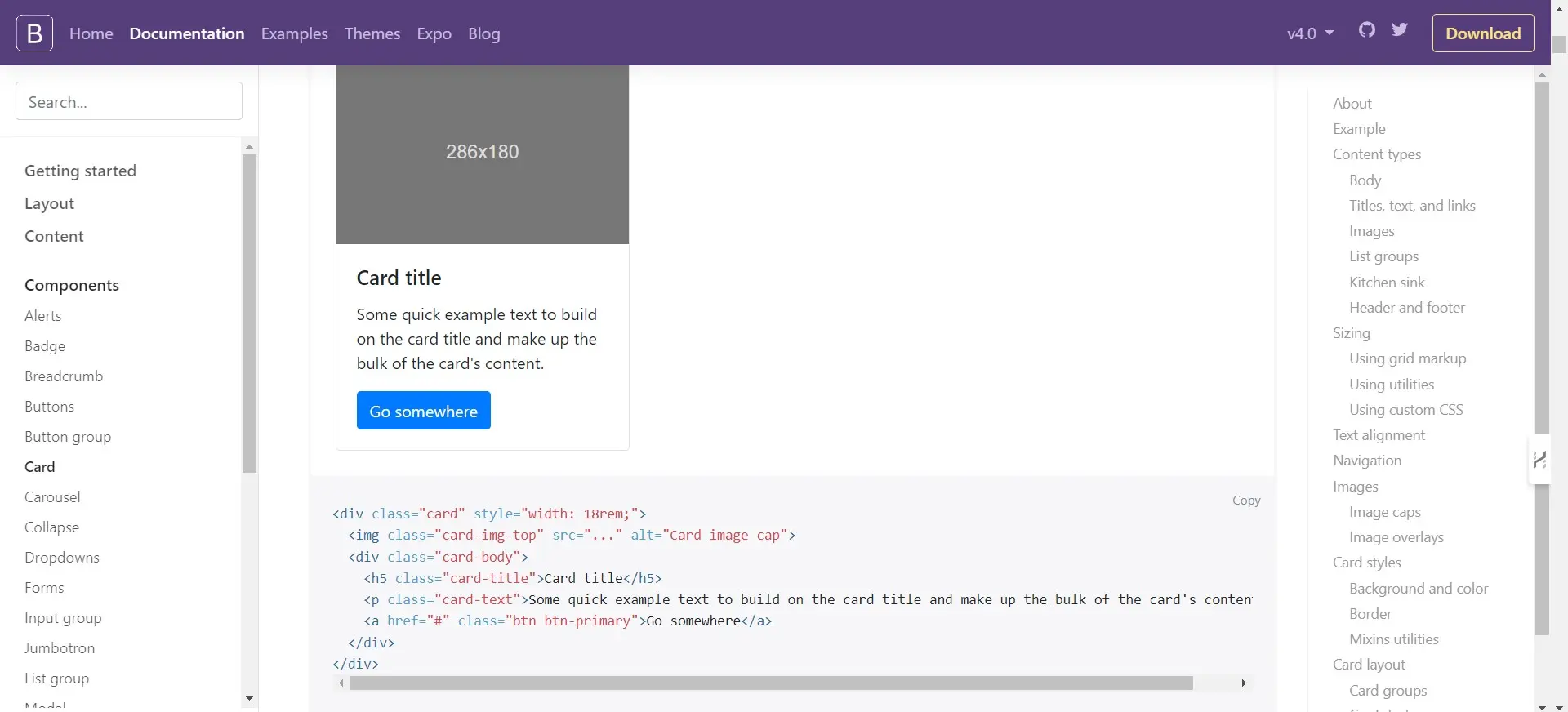Open the Themes nav item

372,33
